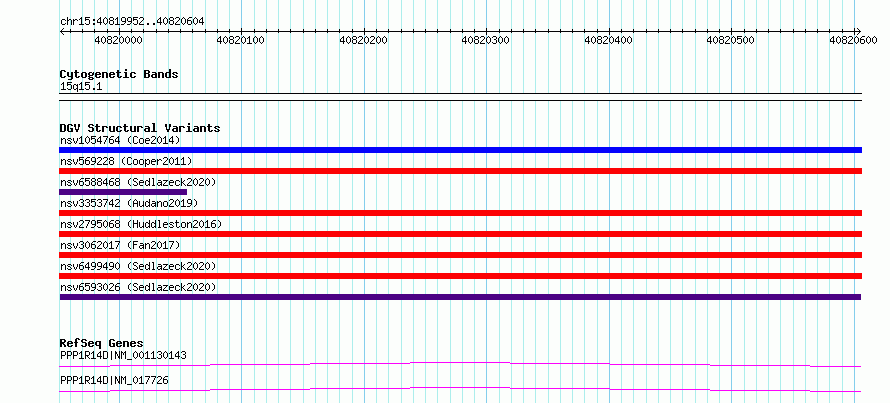
Task: Click the nsv3062017 (Fan2017) label
Action: pyautogui.click(x=120, y=245)
